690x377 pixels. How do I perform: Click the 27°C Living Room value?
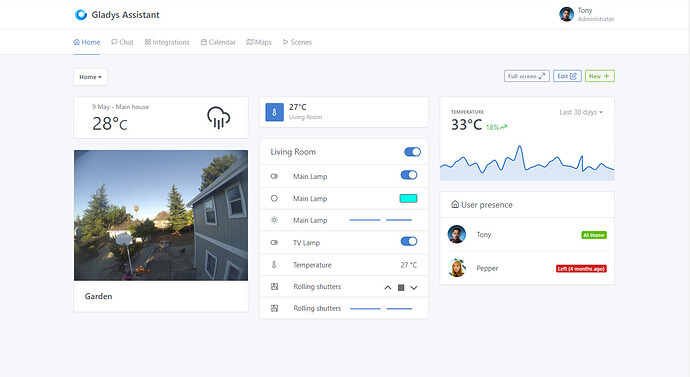click(297, 107)
